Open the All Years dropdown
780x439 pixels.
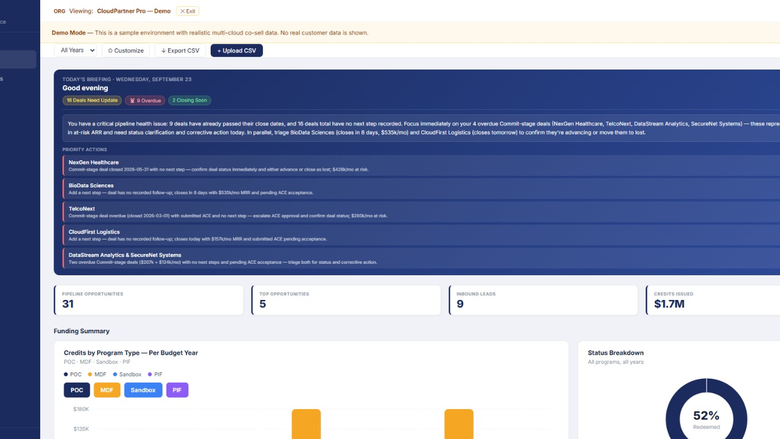point(75,50)
